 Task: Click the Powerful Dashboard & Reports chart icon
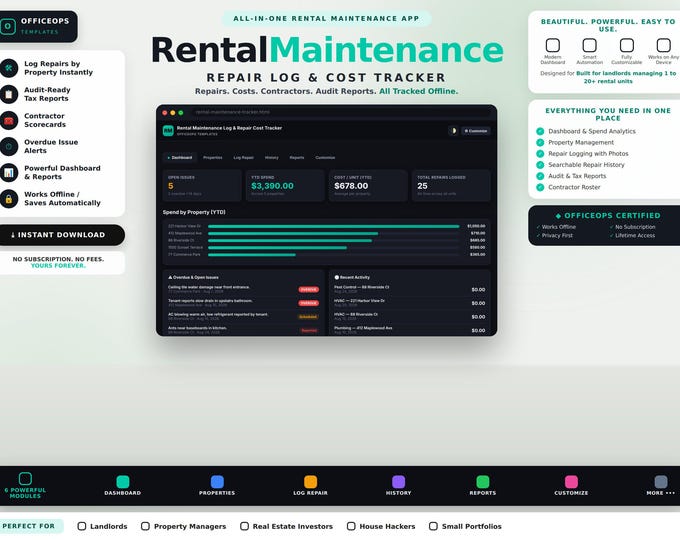click(x=9, y=173)
